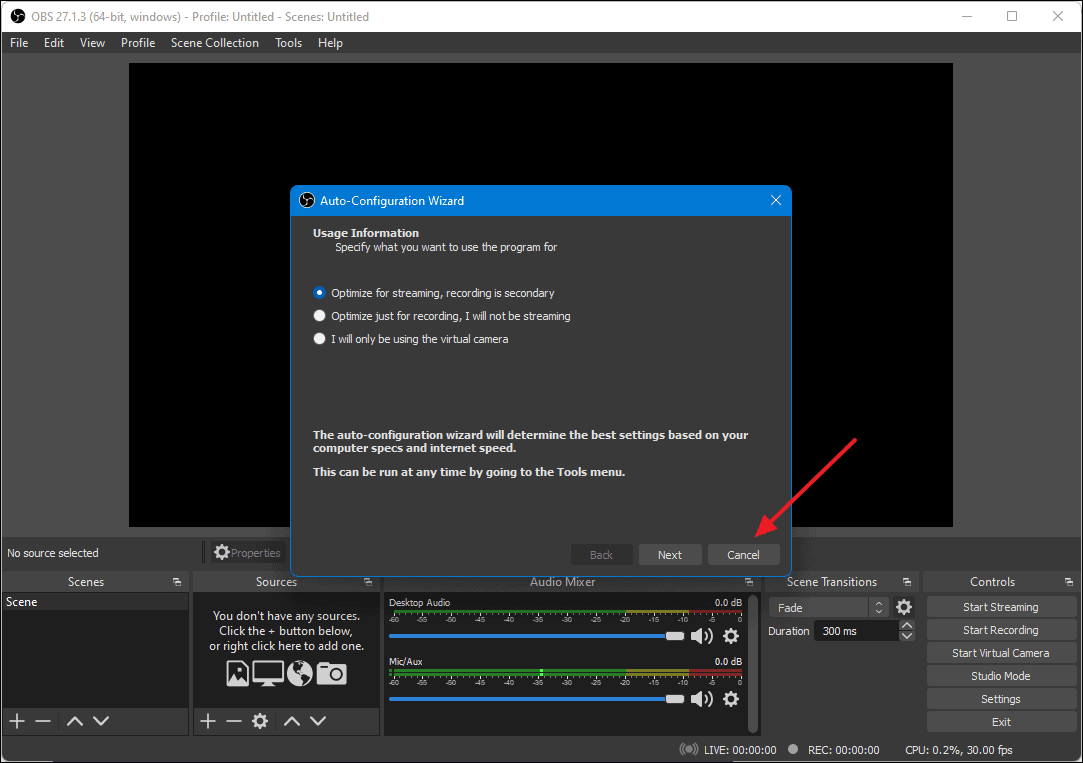Start the Virtual Camera
Image resolution: width=1083 pixels, height=763 pixels.
[1001, 653]
